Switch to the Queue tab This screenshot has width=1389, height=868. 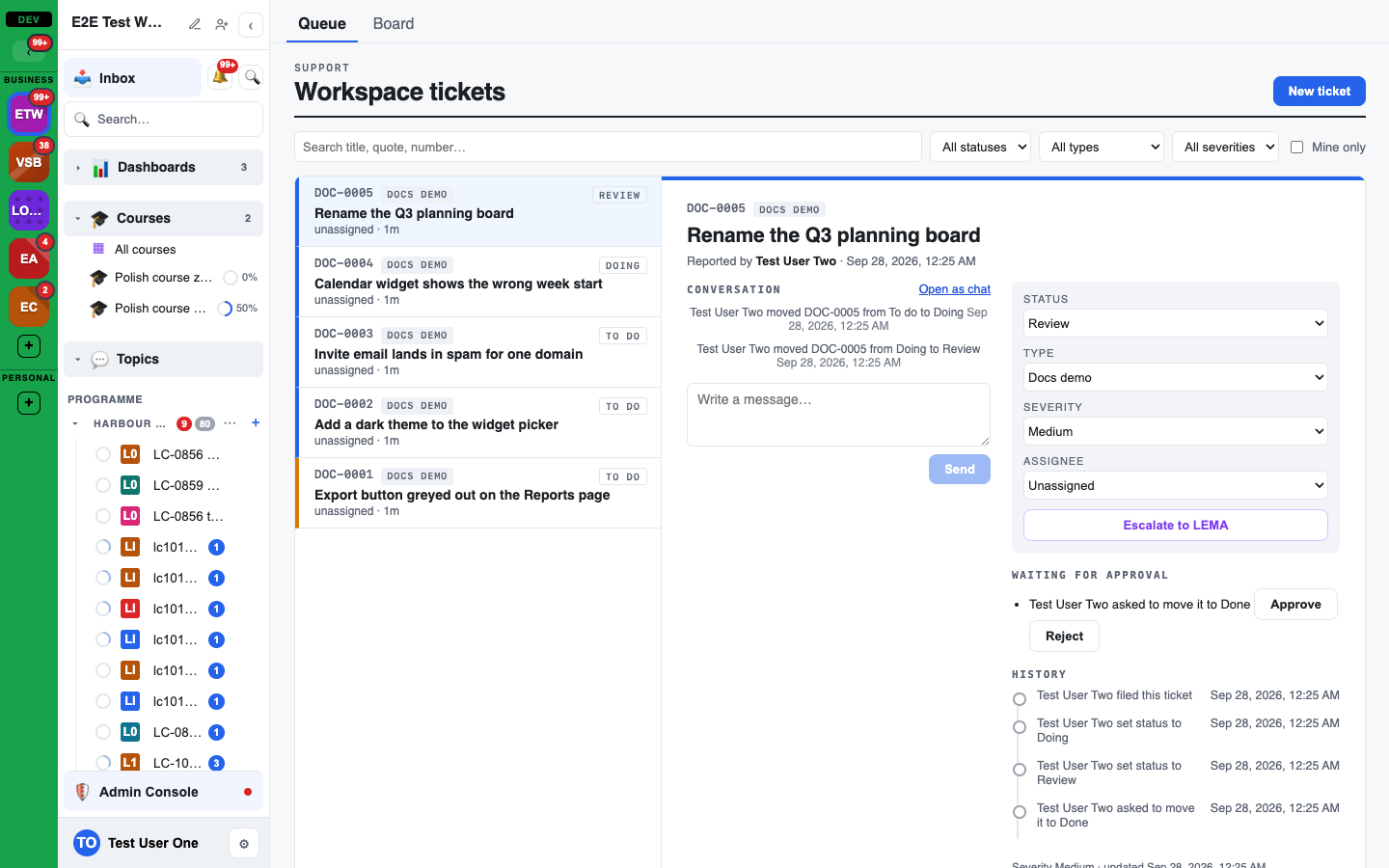(x=322, y=24)
